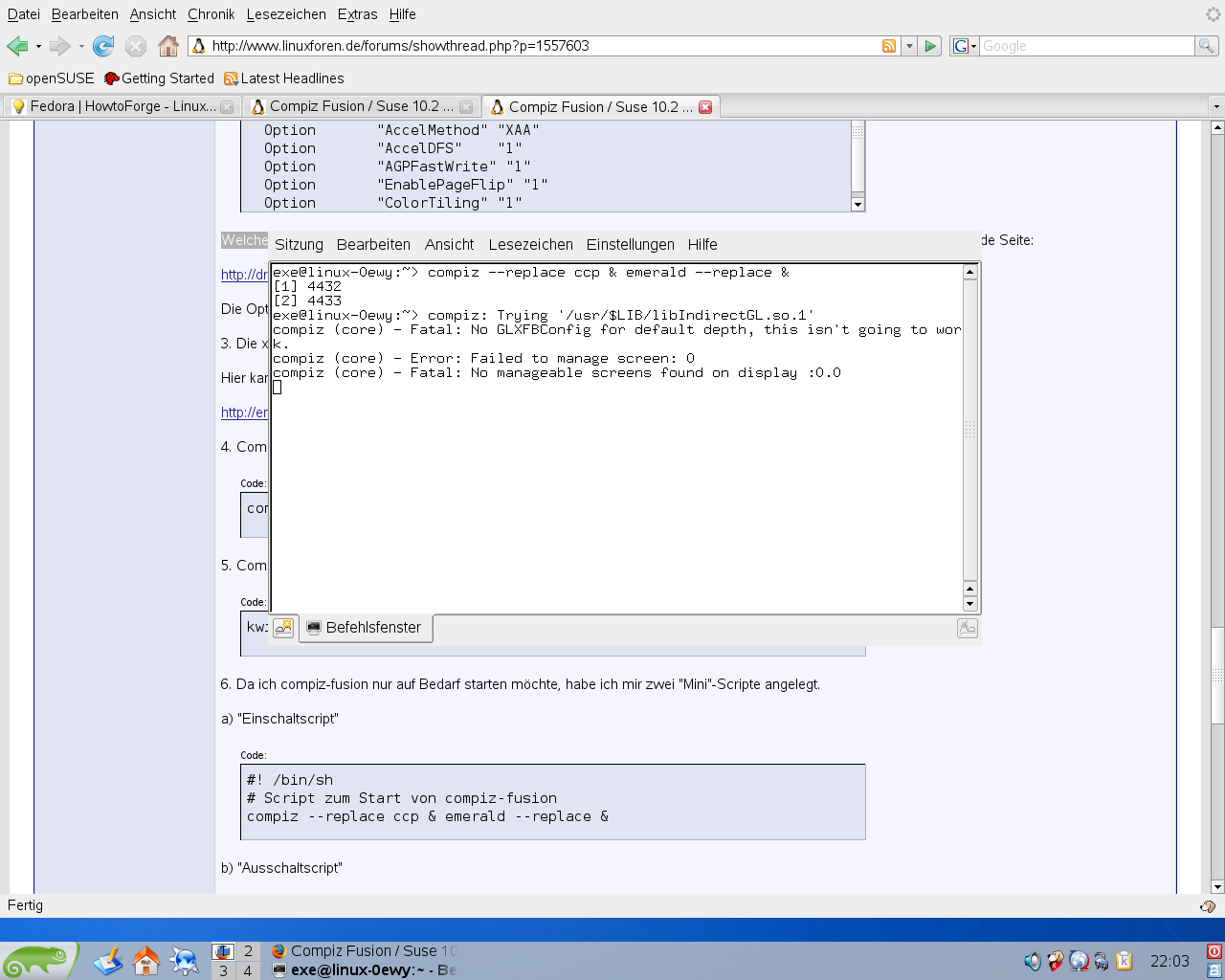The image size is (1225, 980).
Task: Click the page scrollbar thumb
Action: coord(1217,676)
